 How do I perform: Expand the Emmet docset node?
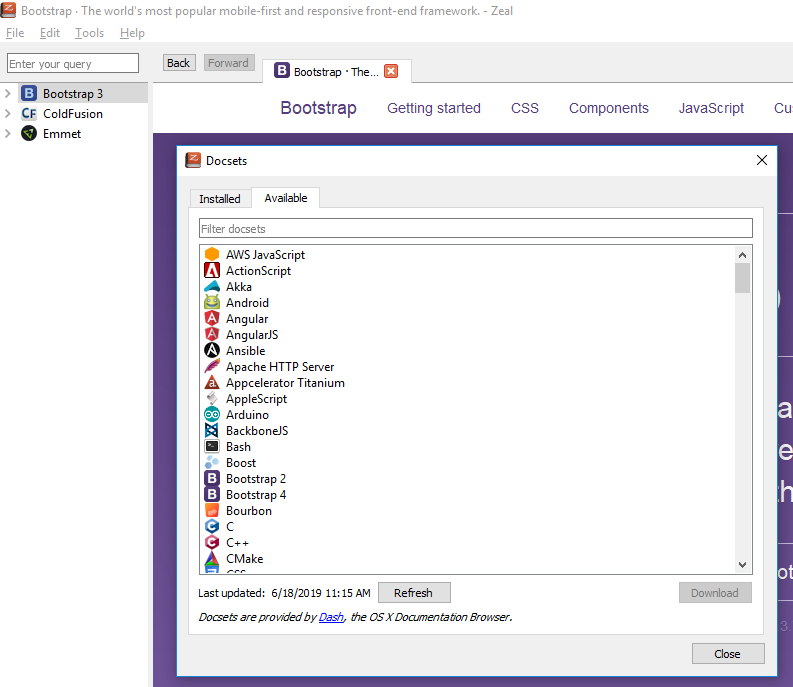[8, 134]
